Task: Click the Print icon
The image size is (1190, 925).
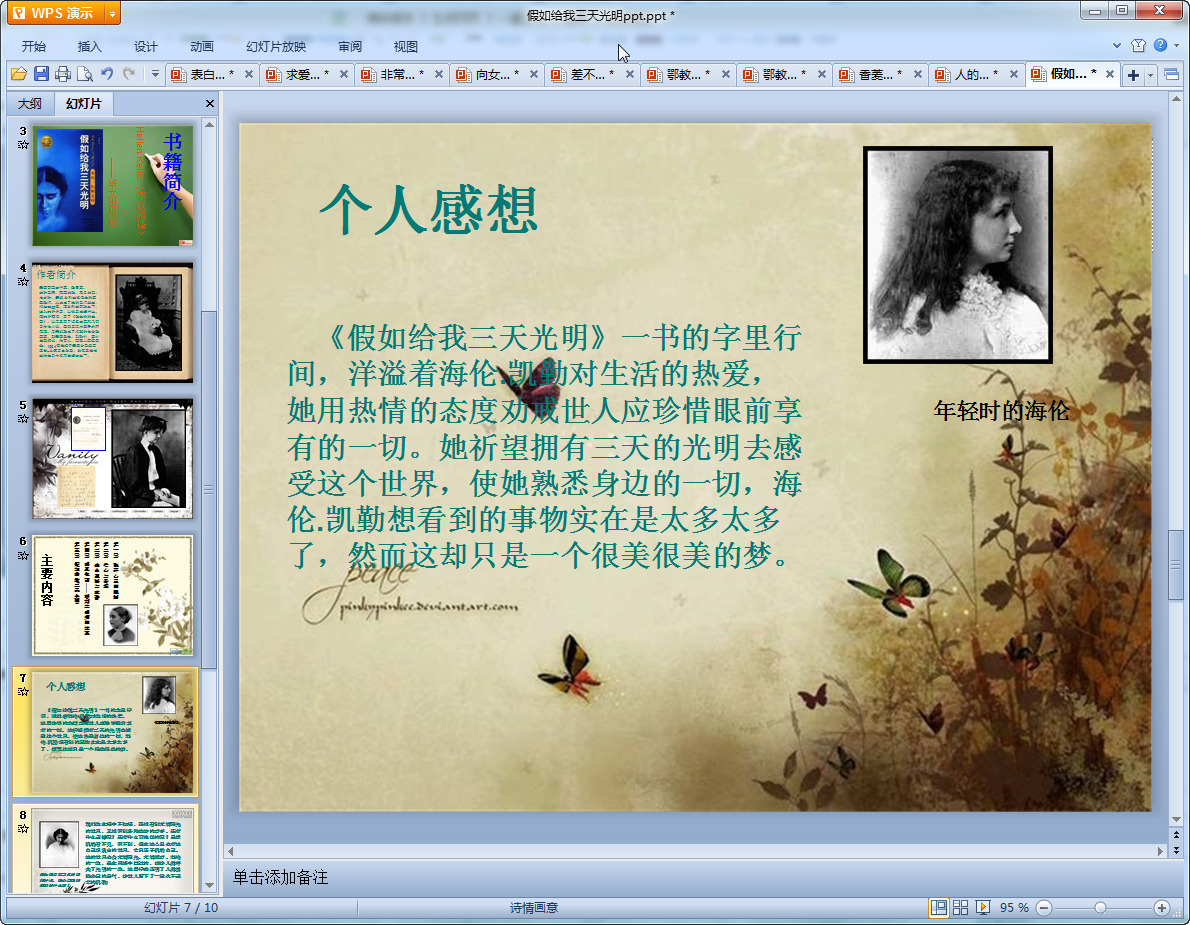Action: click(63, 74)
